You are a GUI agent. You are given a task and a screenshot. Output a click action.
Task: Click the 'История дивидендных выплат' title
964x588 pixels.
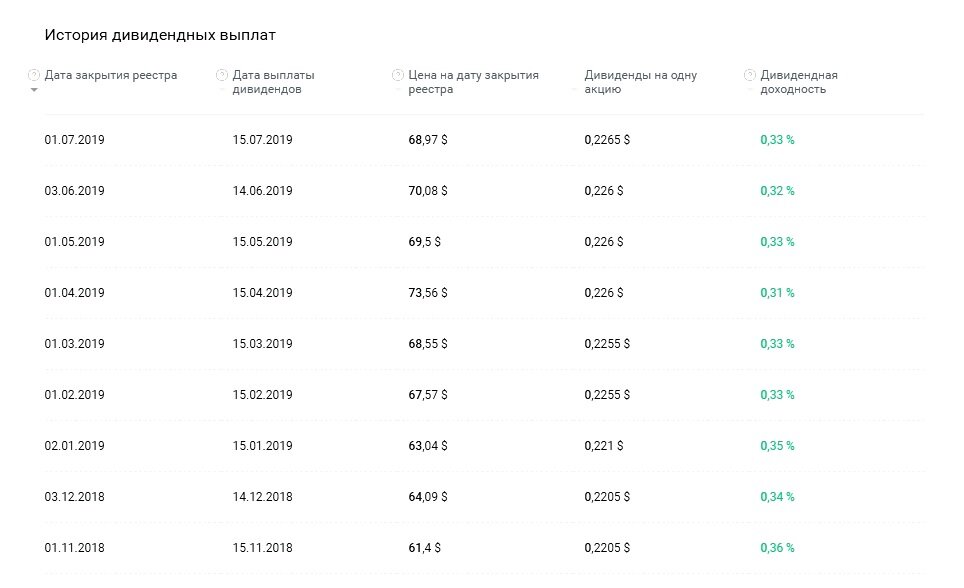(160, 35)
